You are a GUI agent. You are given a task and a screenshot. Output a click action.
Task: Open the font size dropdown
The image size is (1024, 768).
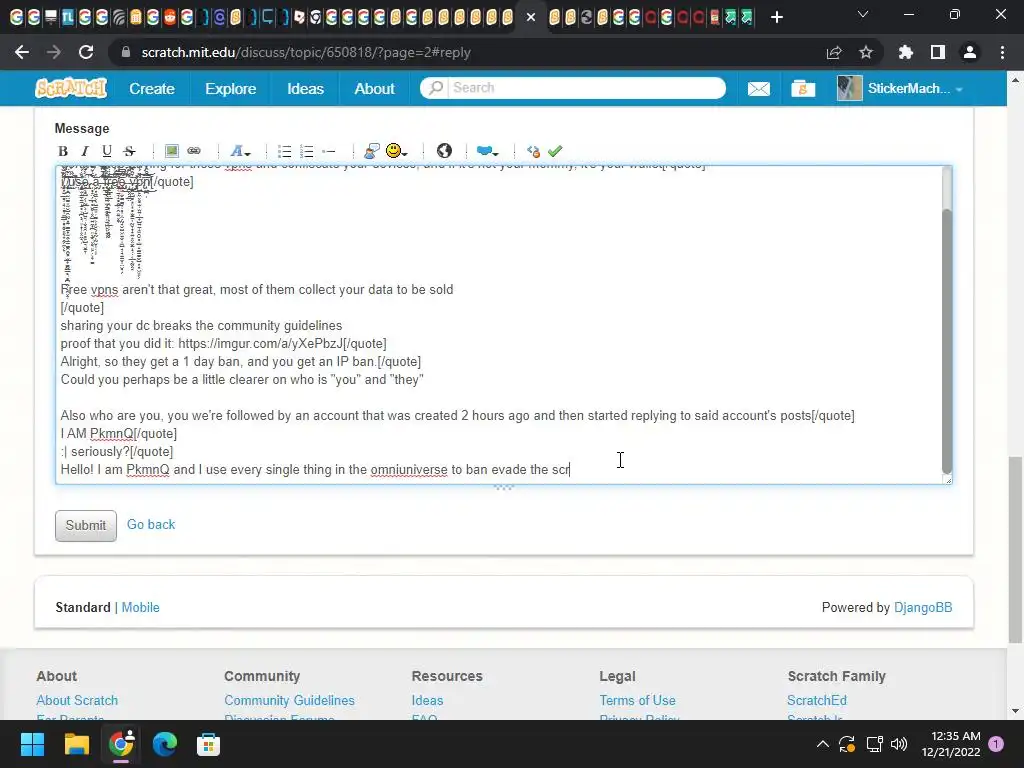pos(240,152)
